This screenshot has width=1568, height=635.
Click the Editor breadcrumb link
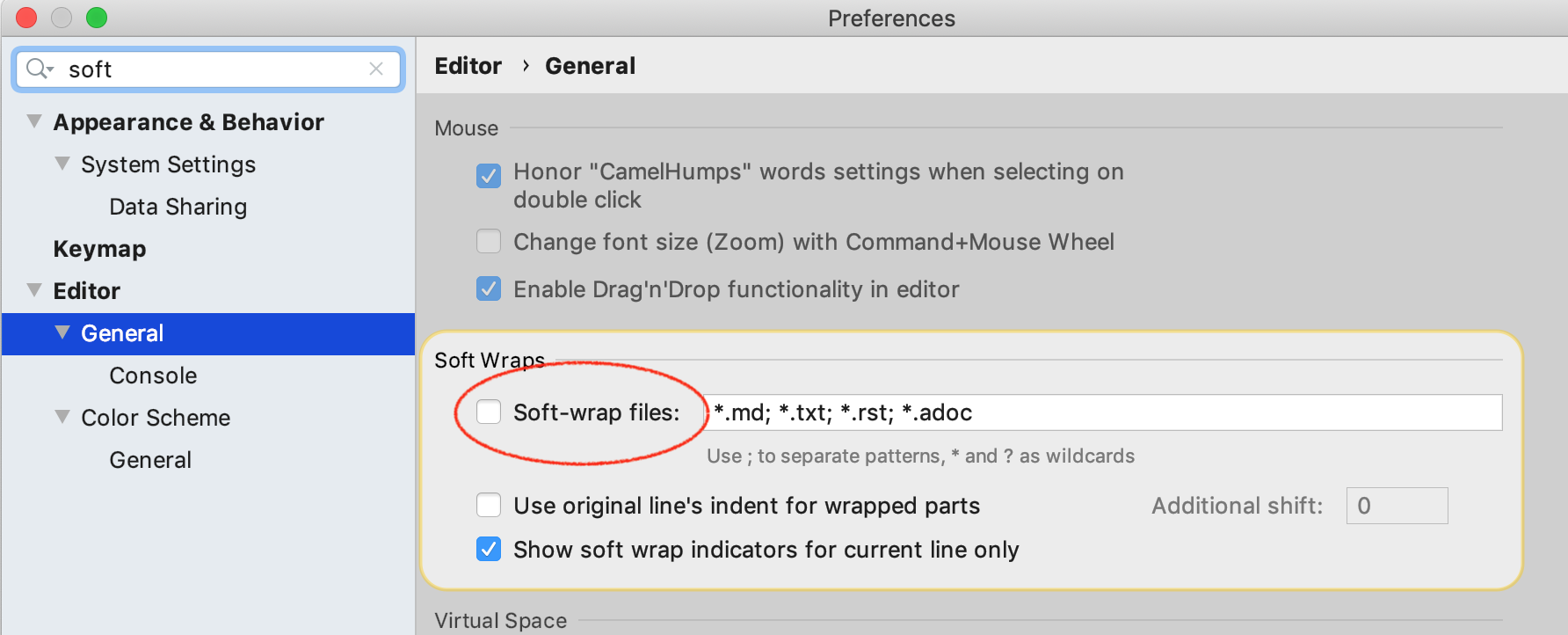[x=467, y=65]
